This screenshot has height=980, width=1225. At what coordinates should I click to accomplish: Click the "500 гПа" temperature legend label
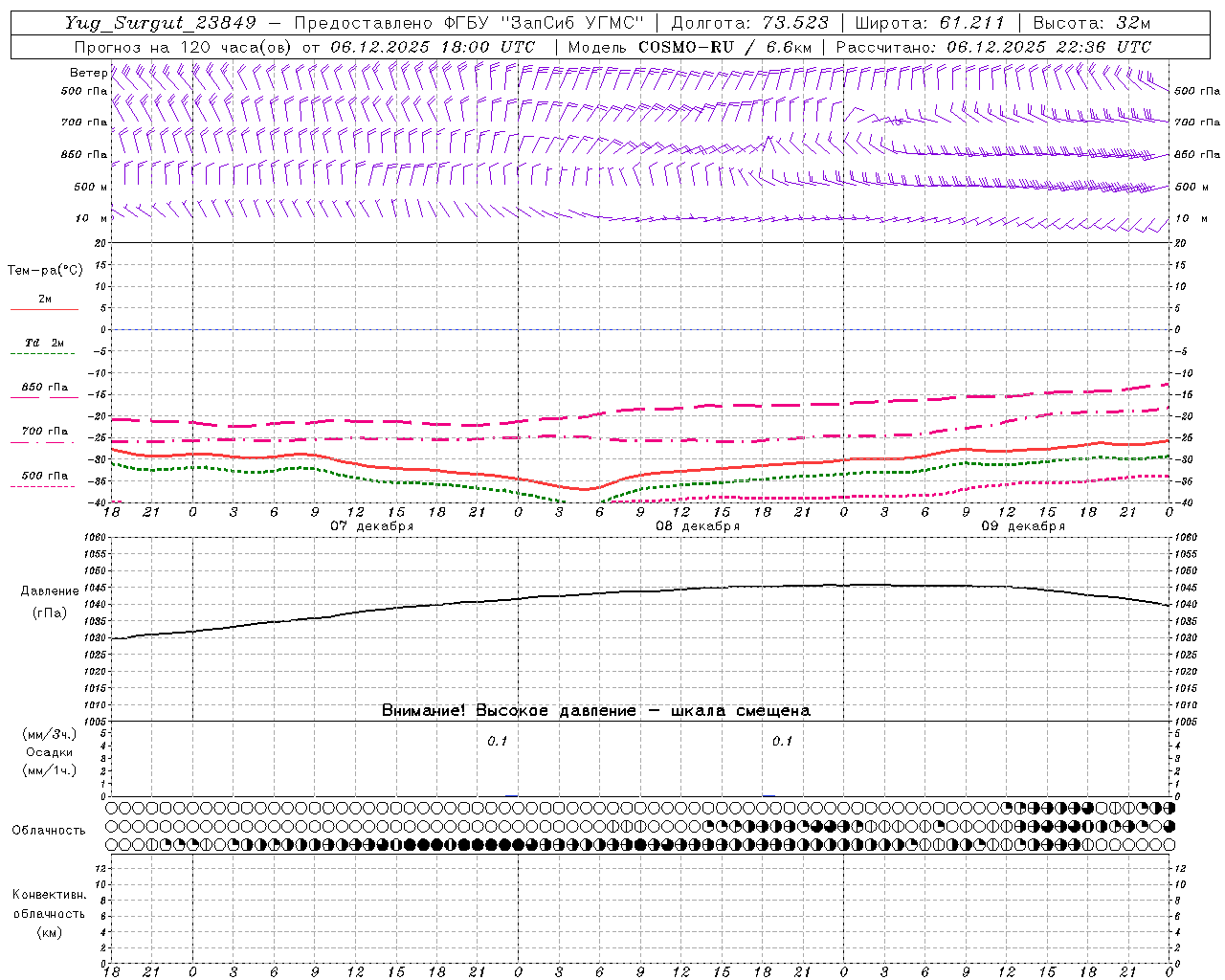45,476
